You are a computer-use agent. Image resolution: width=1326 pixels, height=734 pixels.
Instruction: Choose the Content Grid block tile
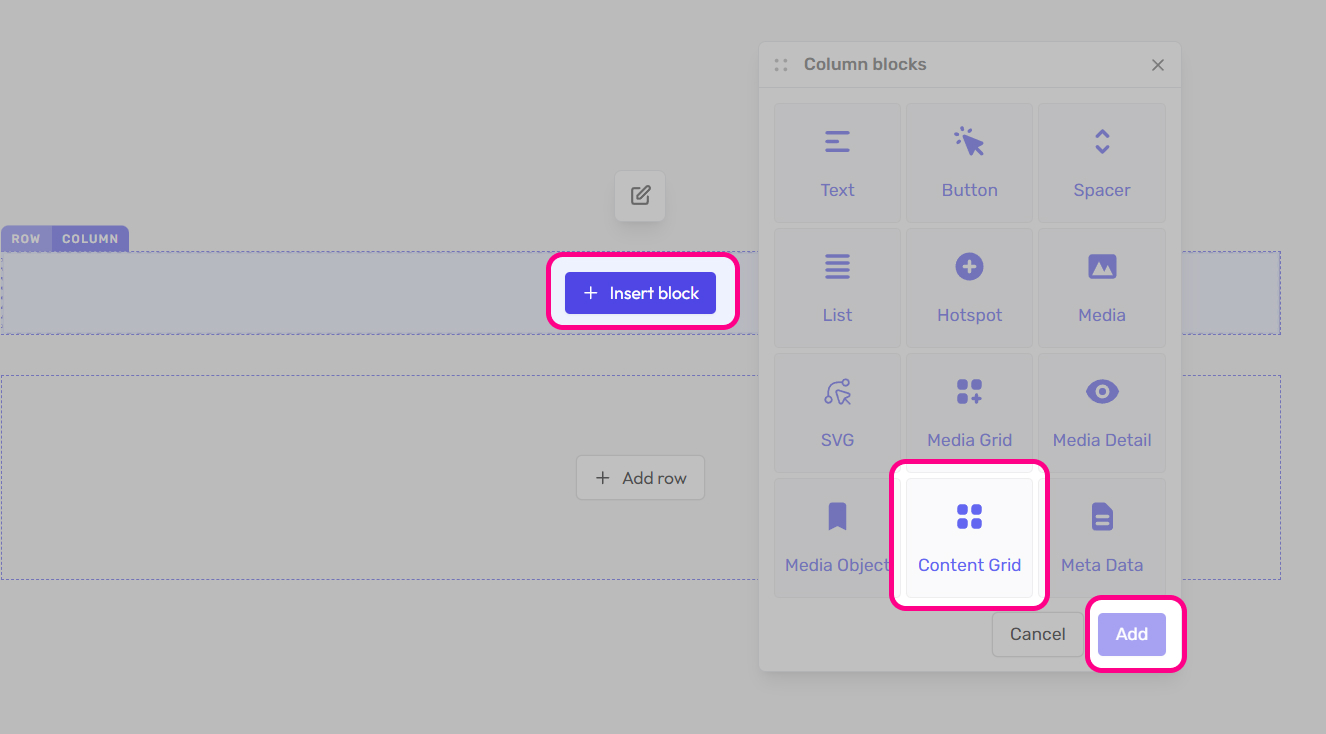click(969, 538)
